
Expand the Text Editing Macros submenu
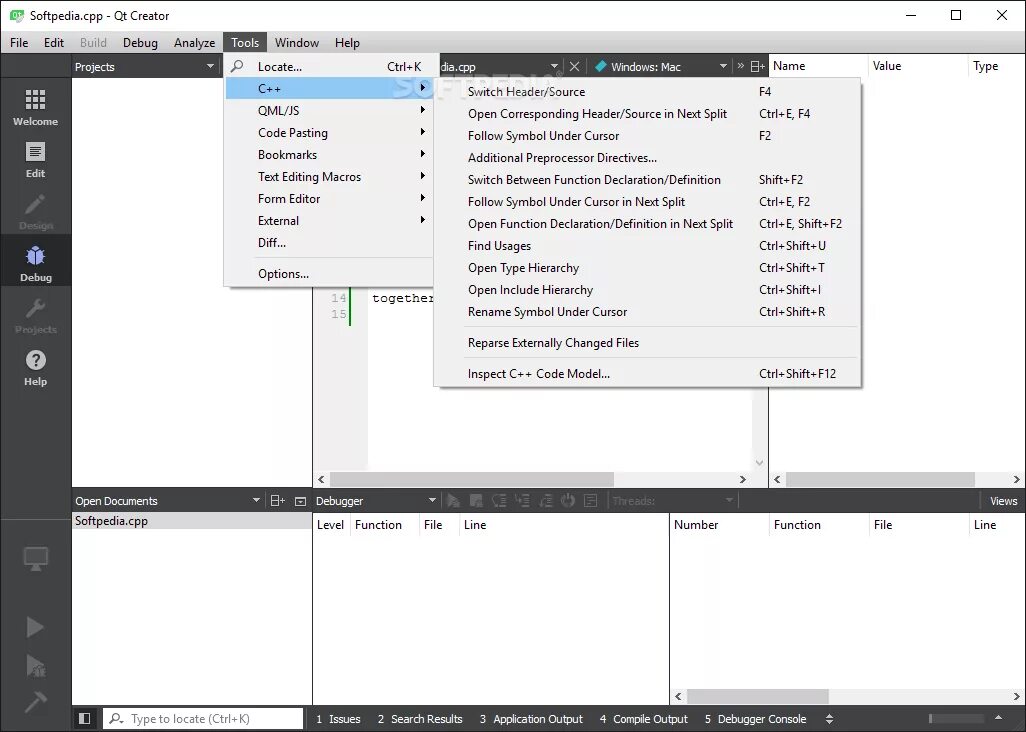coord(328,177)
